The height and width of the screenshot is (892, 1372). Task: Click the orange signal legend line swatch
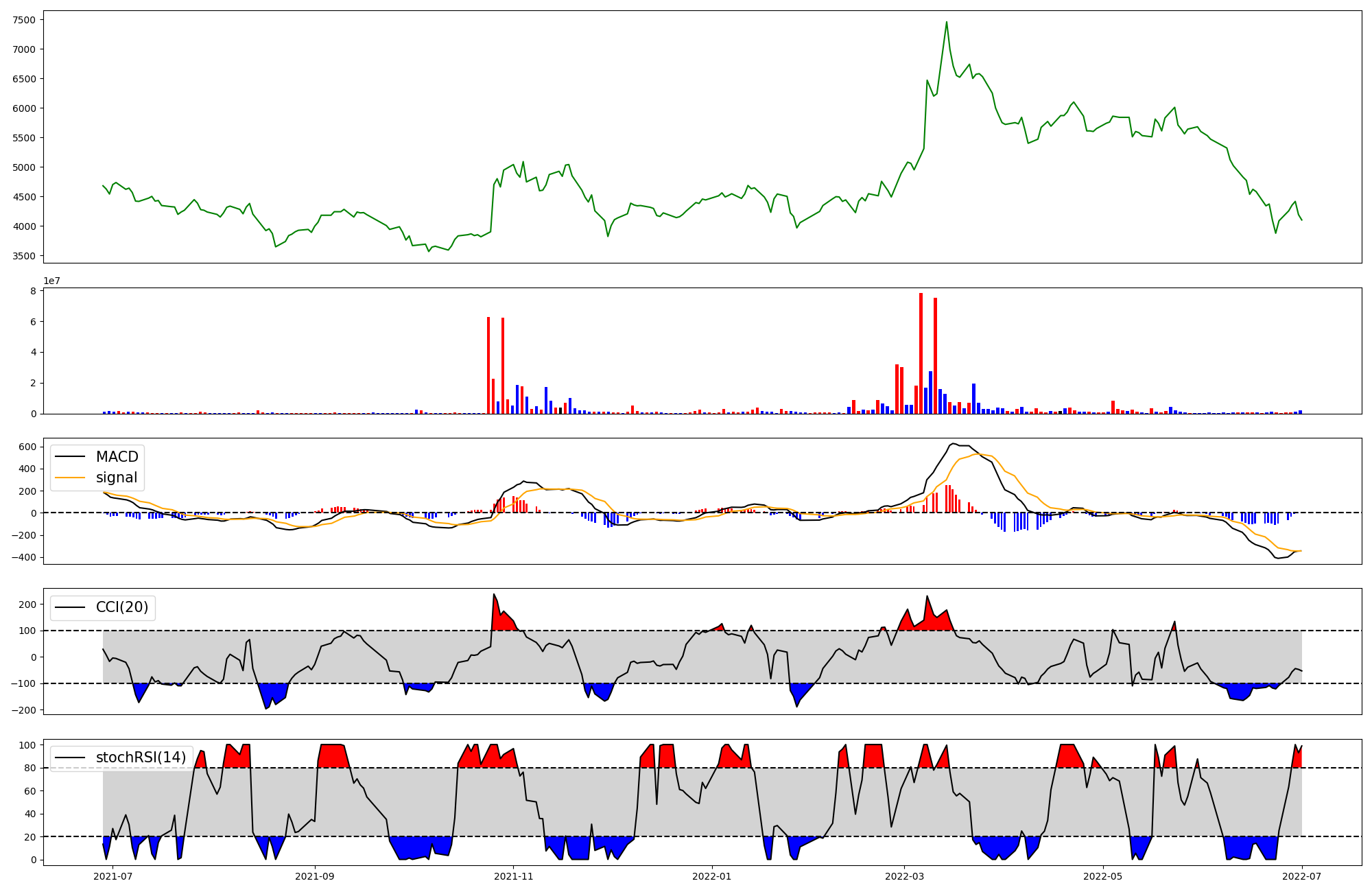click(70, 478)
